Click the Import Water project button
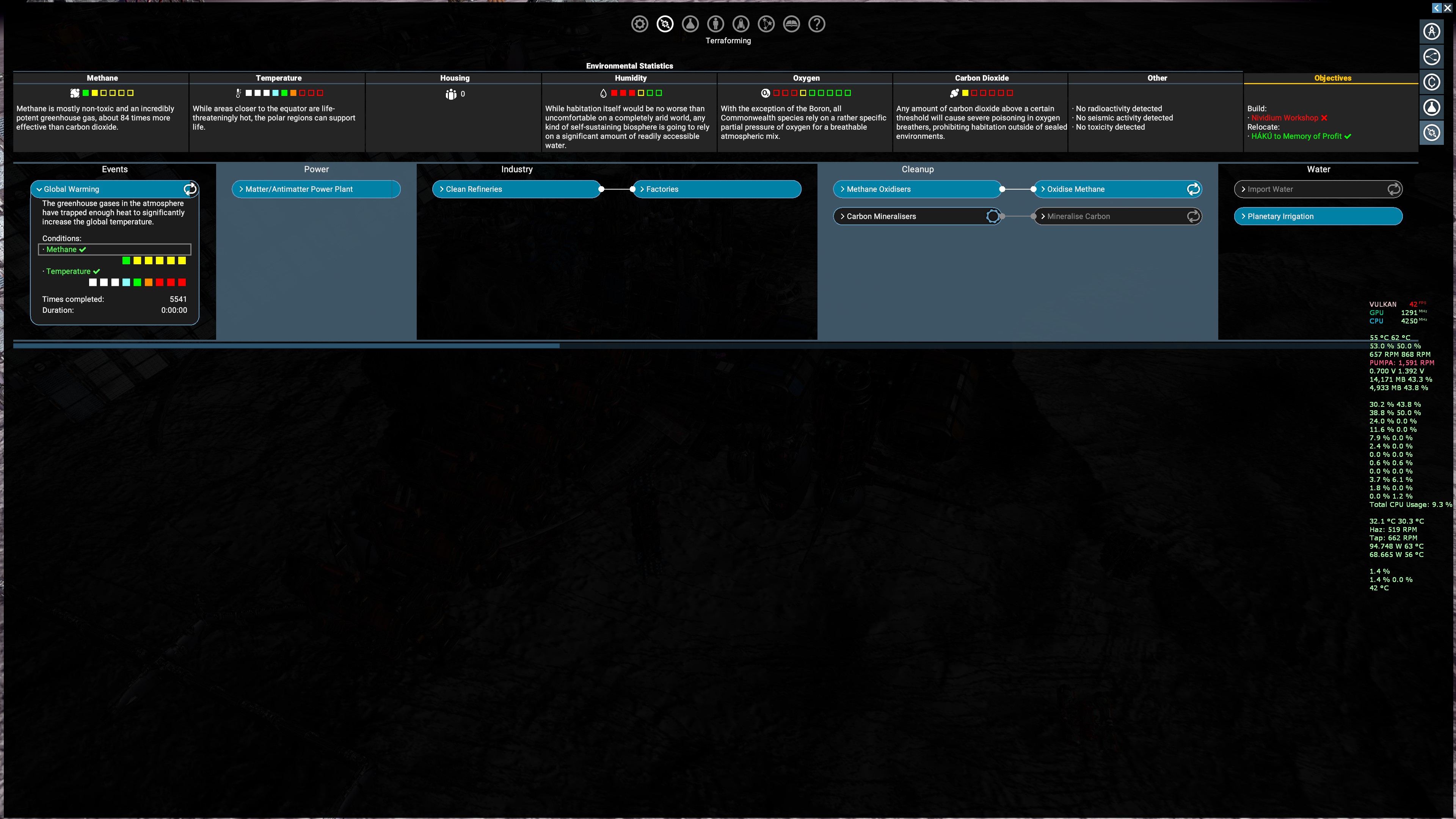Viewport: 1456px width, 819px height. 1318,189
